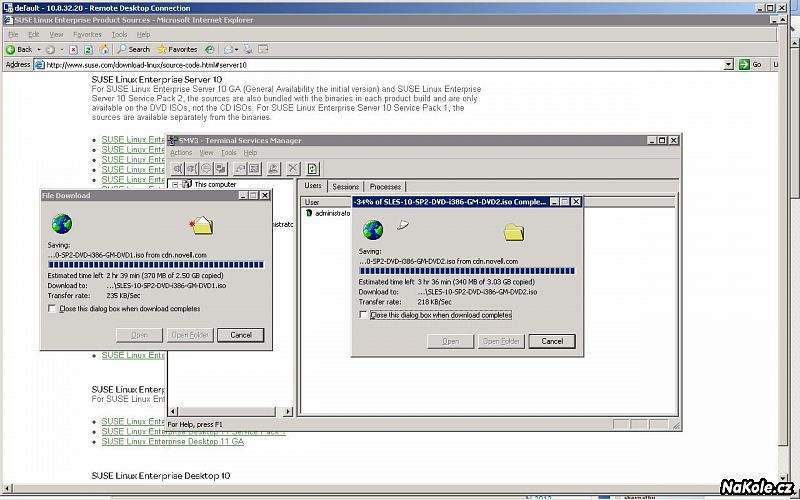
Task: Click Reset icon in Terminal Services Manager
Action: 240,168
